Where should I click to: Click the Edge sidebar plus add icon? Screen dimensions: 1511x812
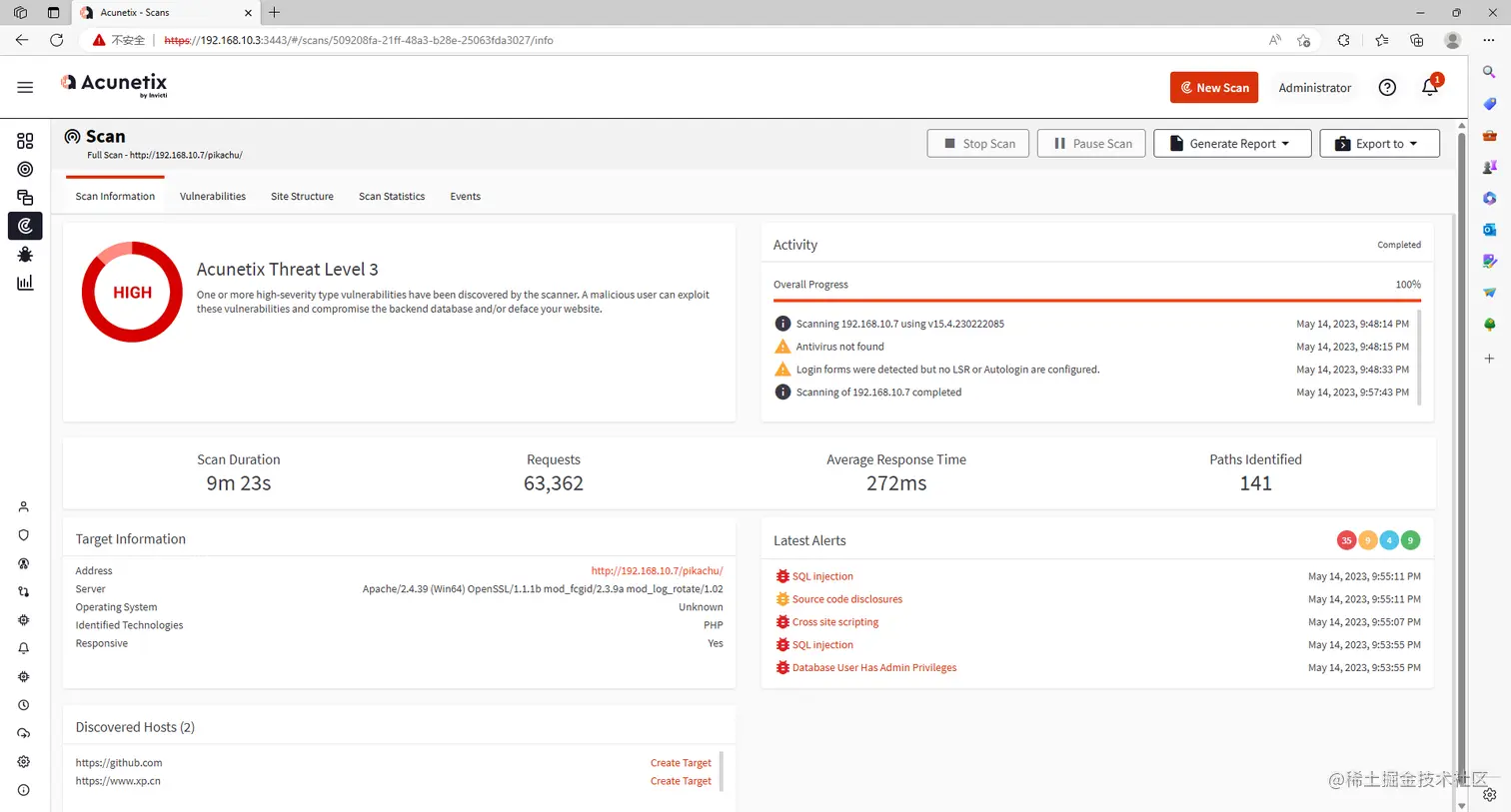1489,358
